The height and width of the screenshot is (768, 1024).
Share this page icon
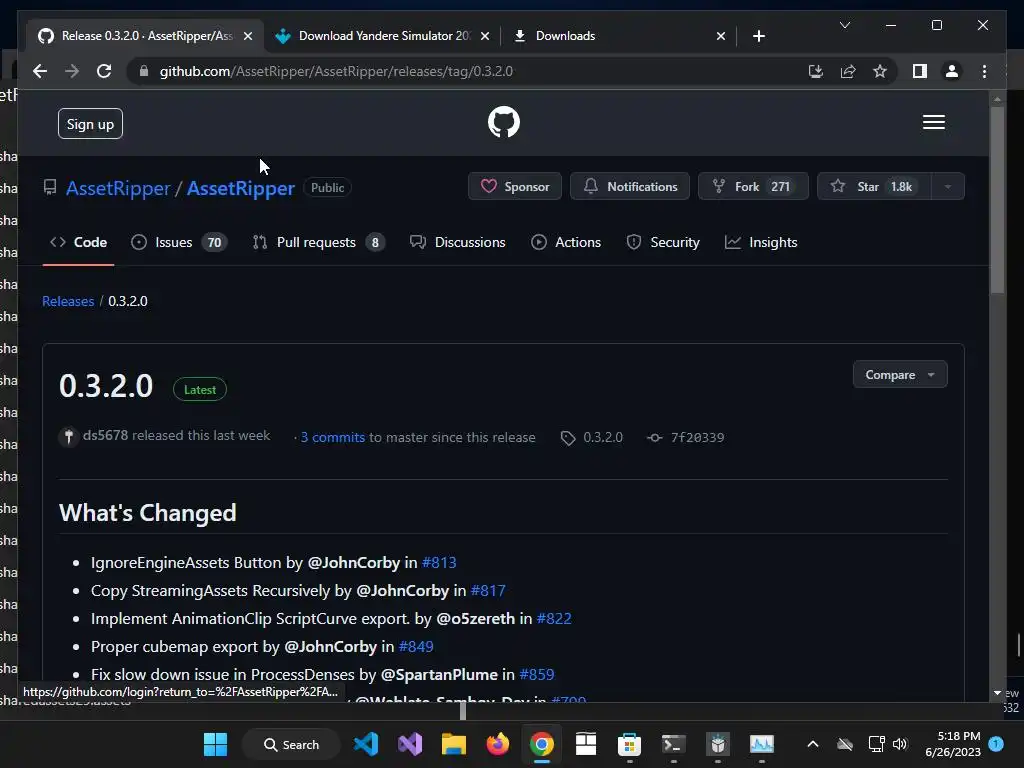coord(848,71)
